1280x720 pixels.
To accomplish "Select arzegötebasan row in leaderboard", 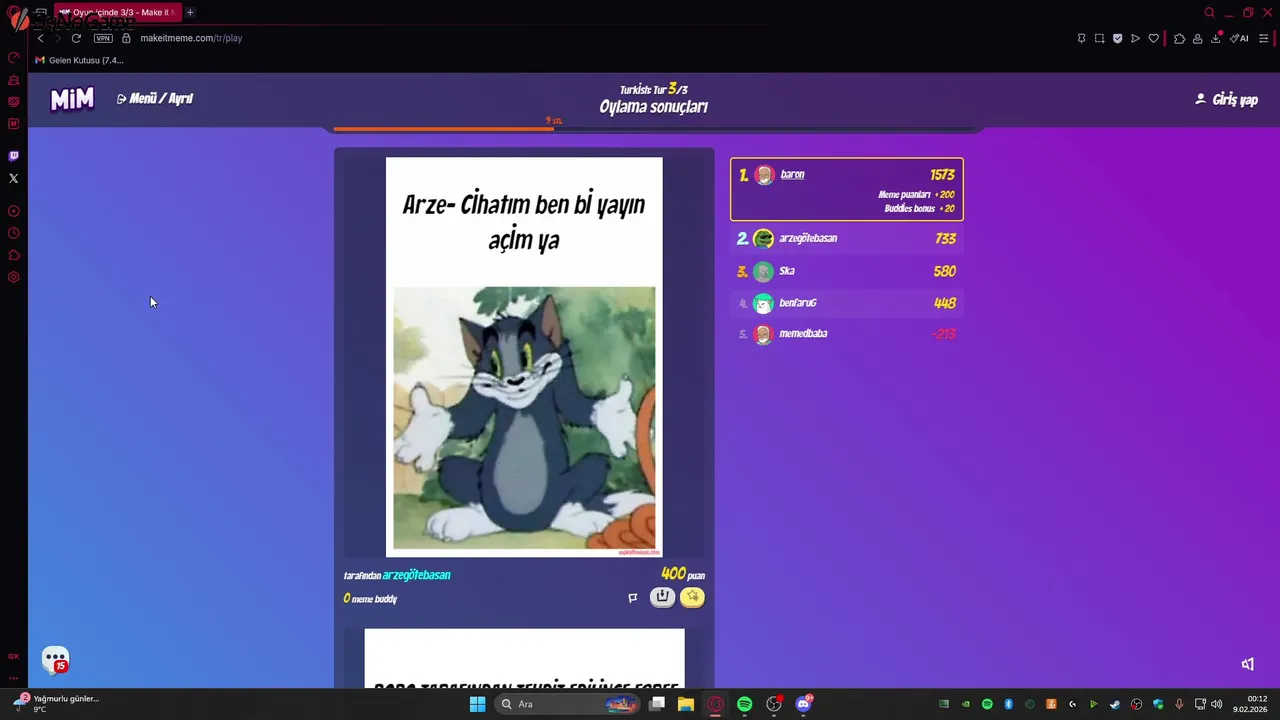I will coord(847,239).
